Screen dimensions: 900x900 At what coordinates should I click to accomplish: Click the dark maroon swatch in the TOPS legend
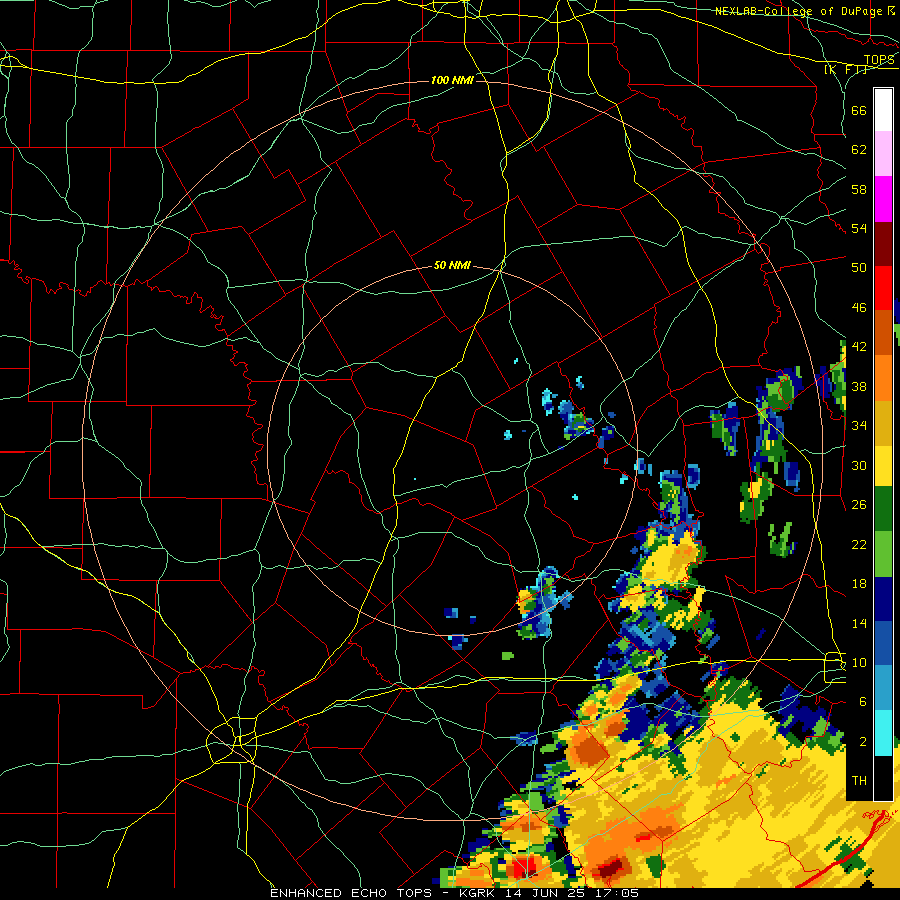[883, 244]
